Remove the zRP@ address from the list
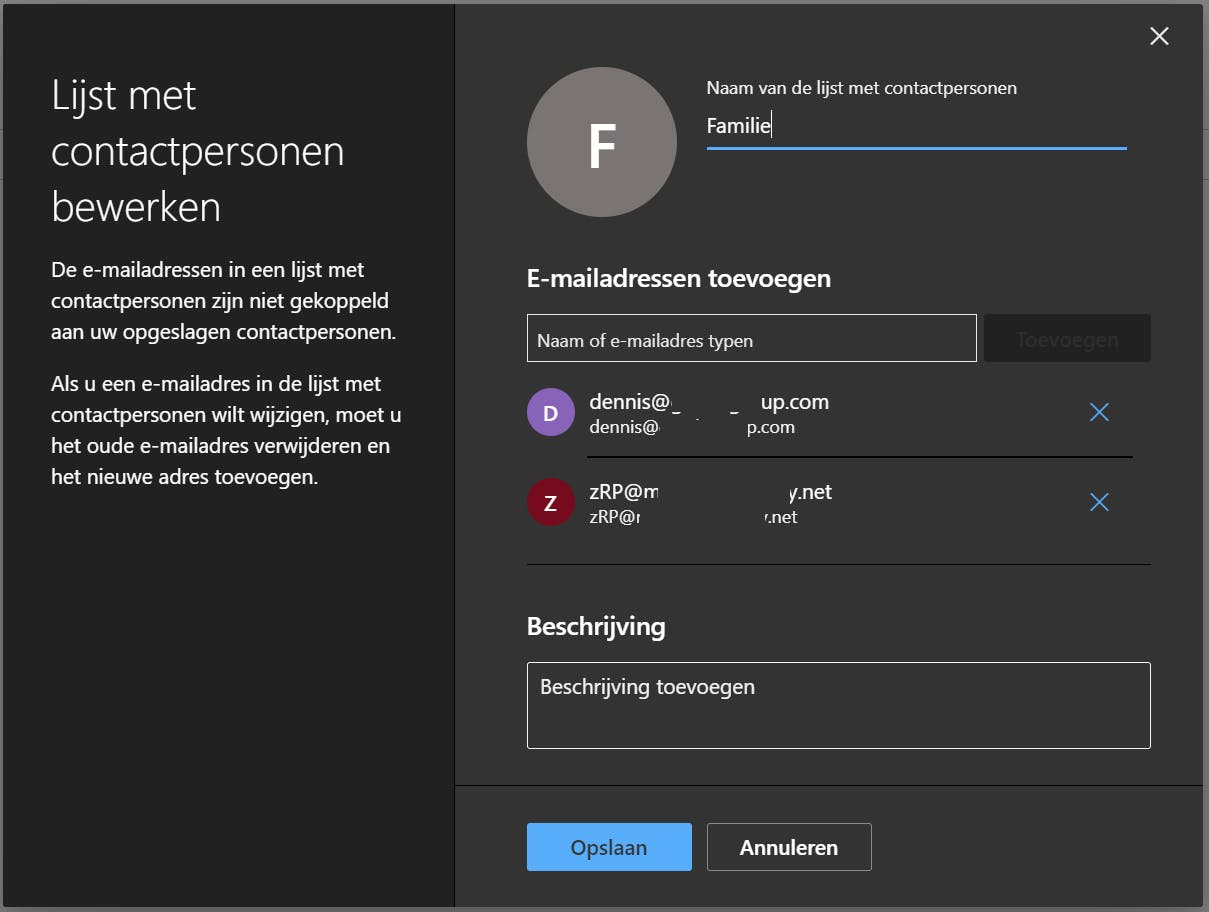Viewport: 1209px width, 912px height. click(x=1099, y=502)
